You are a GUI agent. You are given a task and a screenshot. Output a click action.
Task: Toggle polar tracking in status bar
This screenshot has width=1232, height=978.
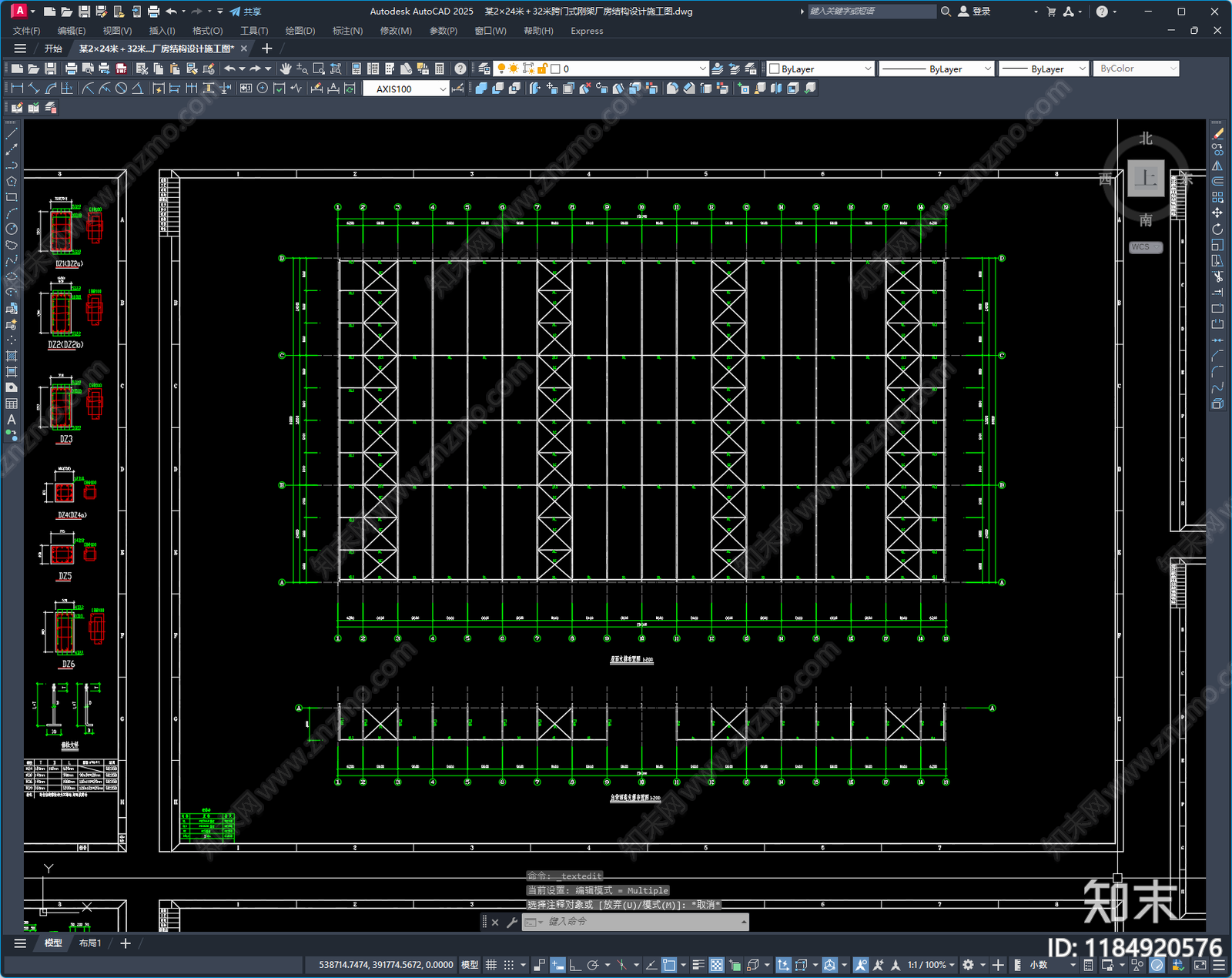[x=593, y=965]
